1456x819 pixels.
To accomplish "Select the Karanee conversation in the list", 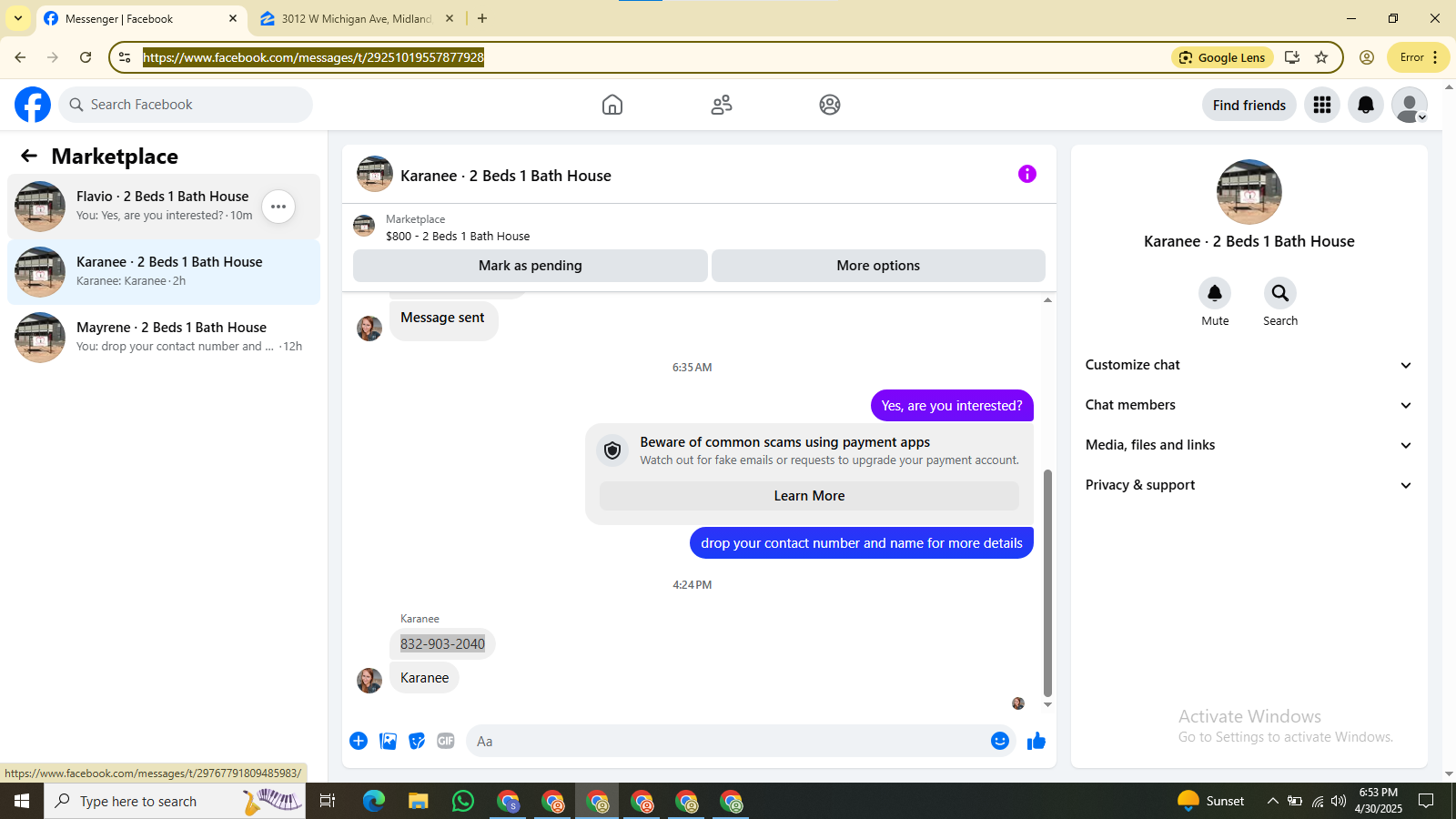I will pyautogui.click(x=164, y=272).
